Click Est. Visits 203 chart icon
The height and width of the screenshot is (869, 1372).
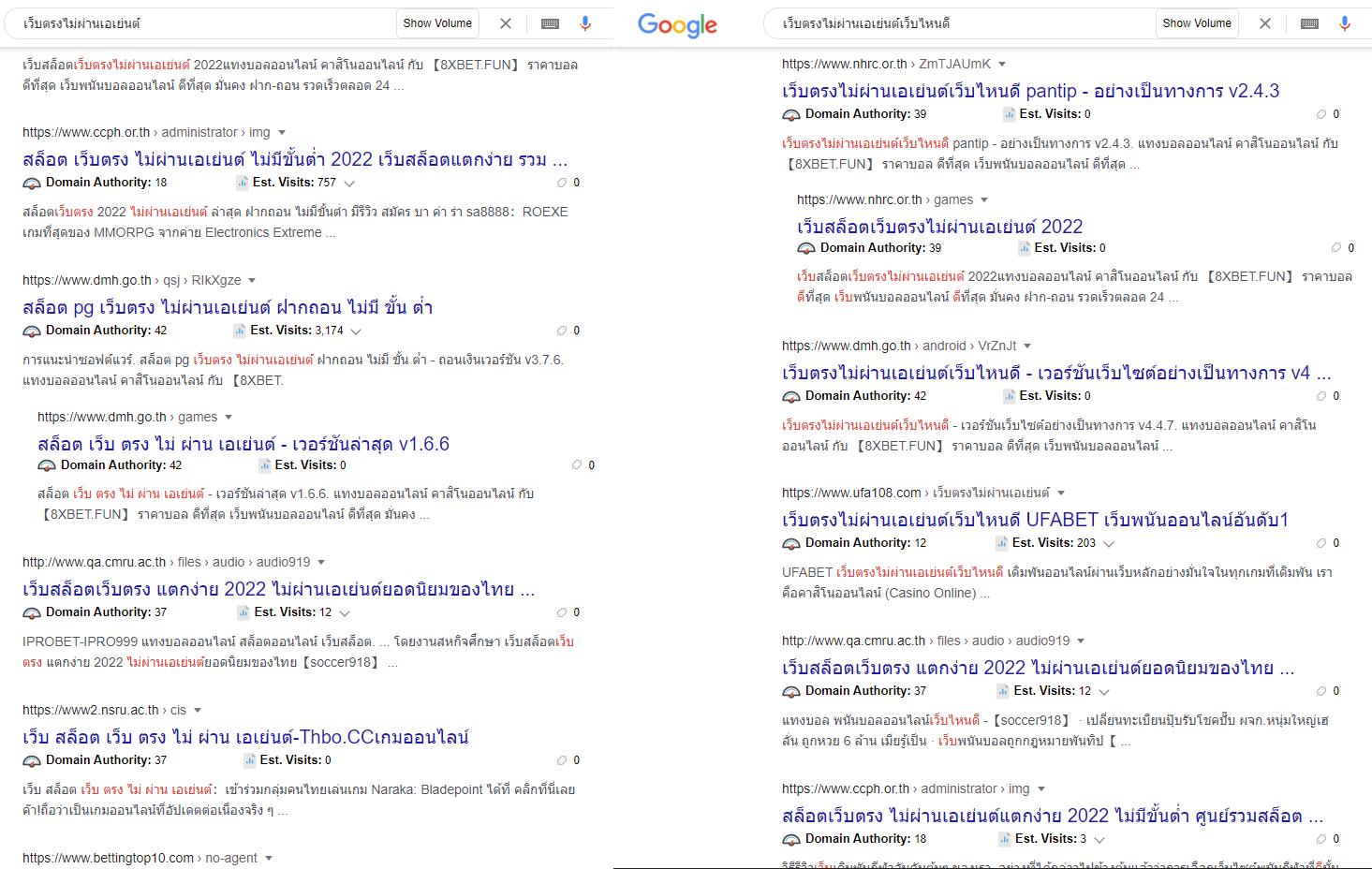pyautogui.click(x=1002, y=543)
